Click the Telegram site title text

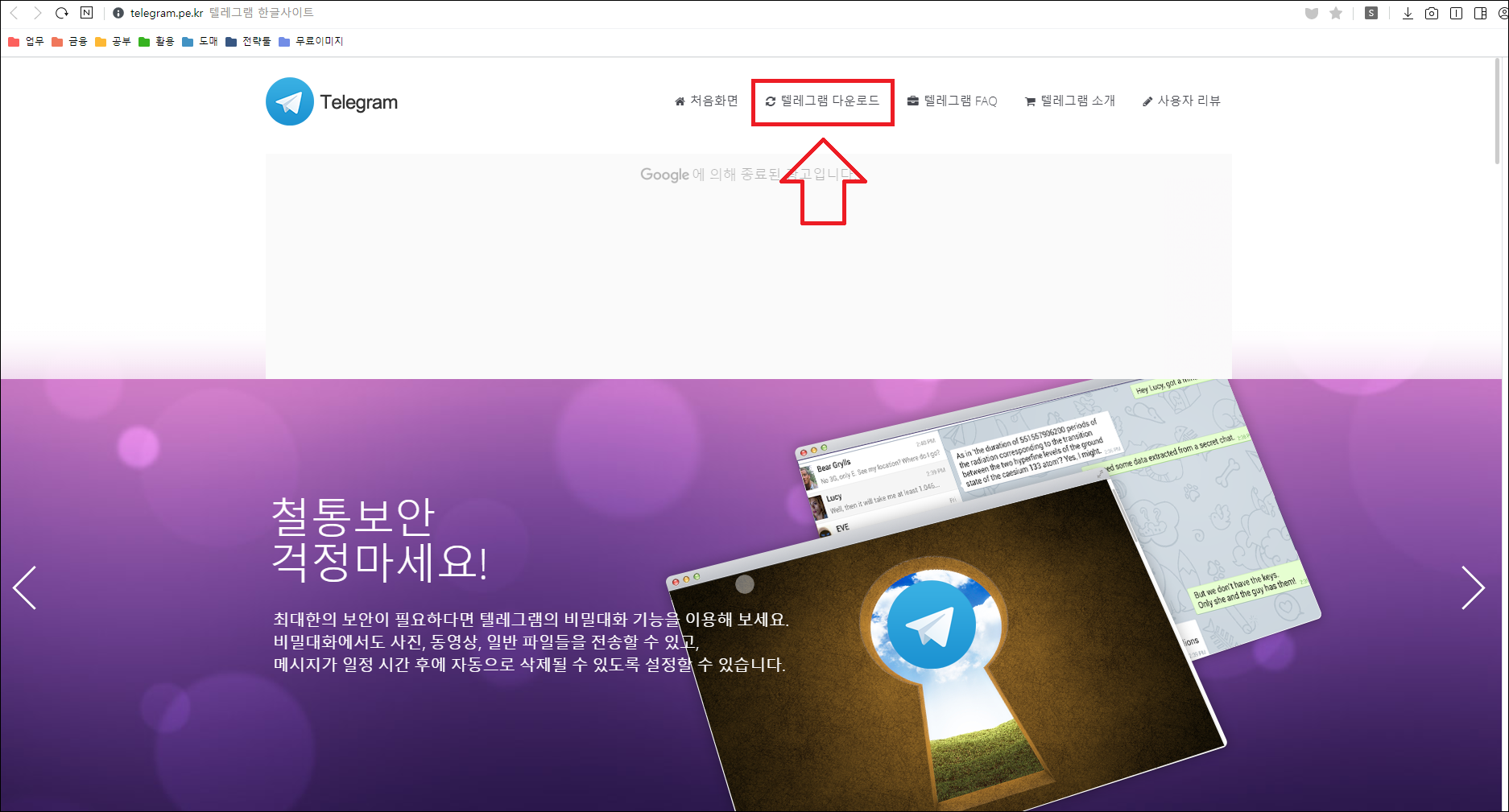(359, 102)
